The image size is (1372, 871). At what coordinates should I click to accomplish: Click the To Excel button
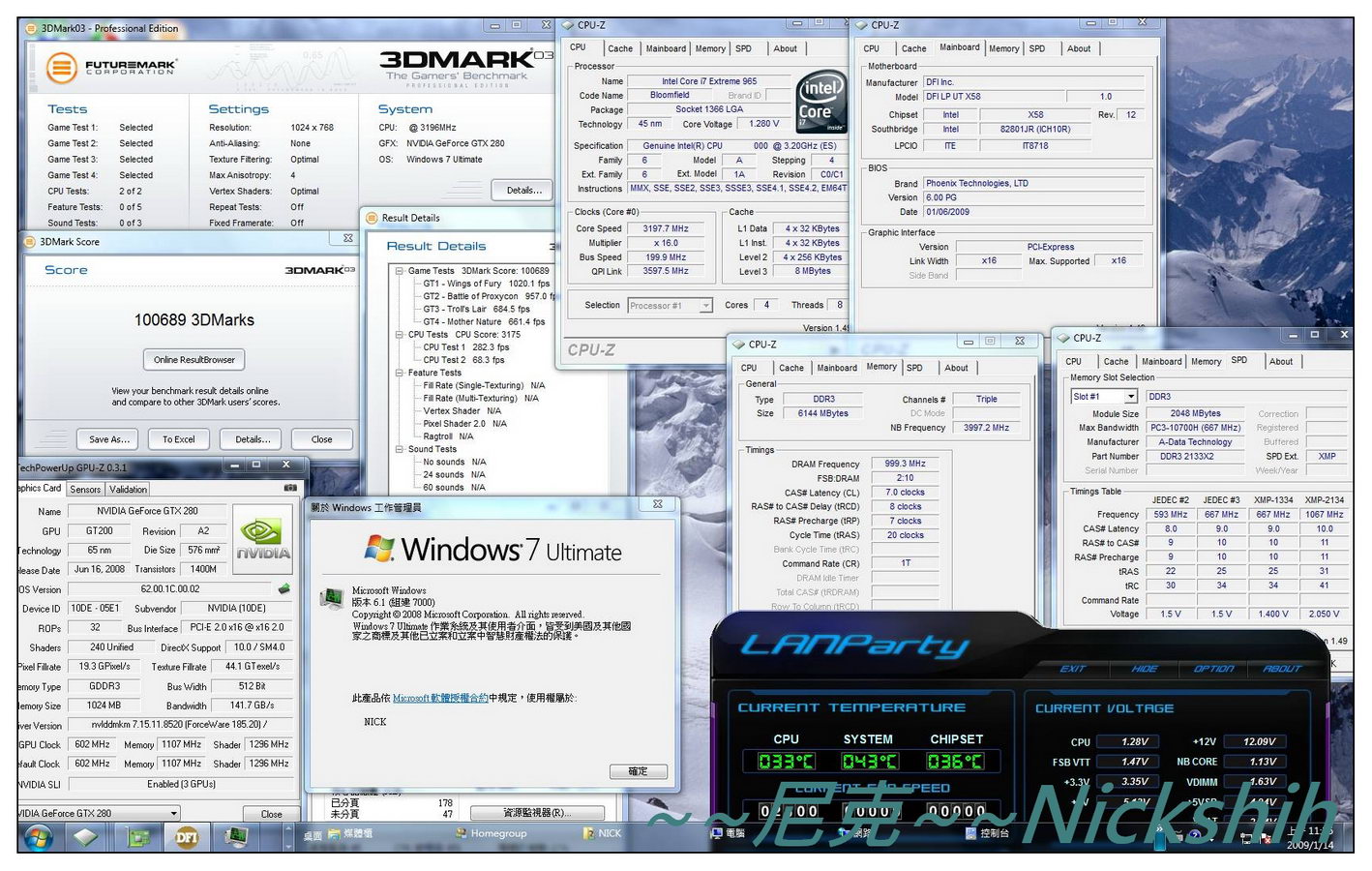[x=179, y=439]
